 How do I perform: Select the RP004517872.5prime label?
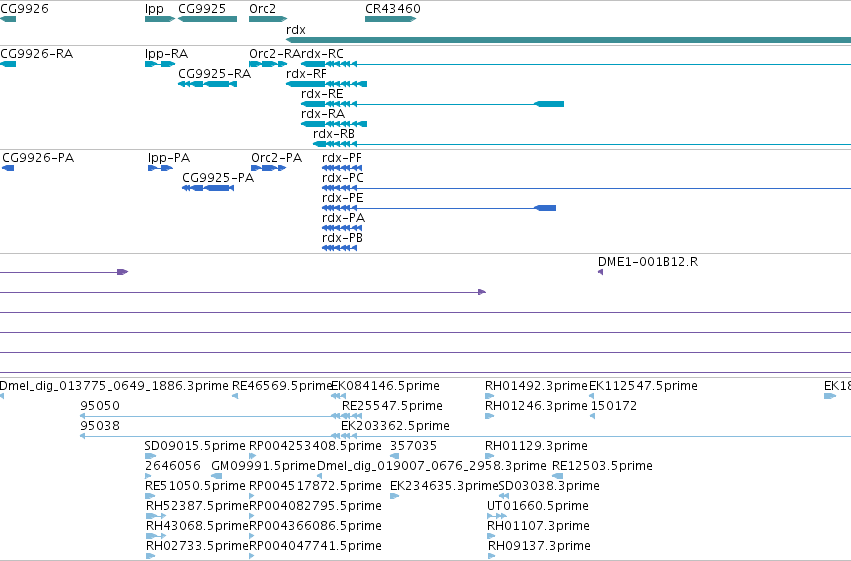click(x=315, y=486)
